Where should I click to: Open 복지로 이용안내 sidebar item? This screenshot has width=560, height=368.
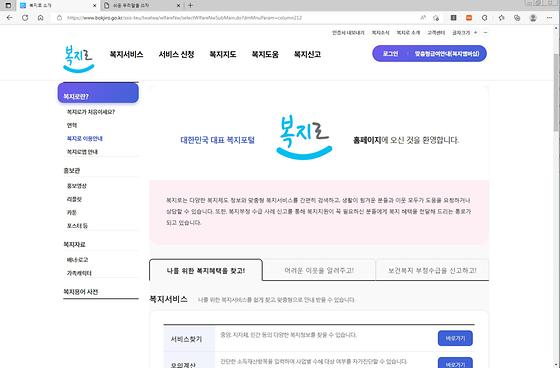point(85,138)
